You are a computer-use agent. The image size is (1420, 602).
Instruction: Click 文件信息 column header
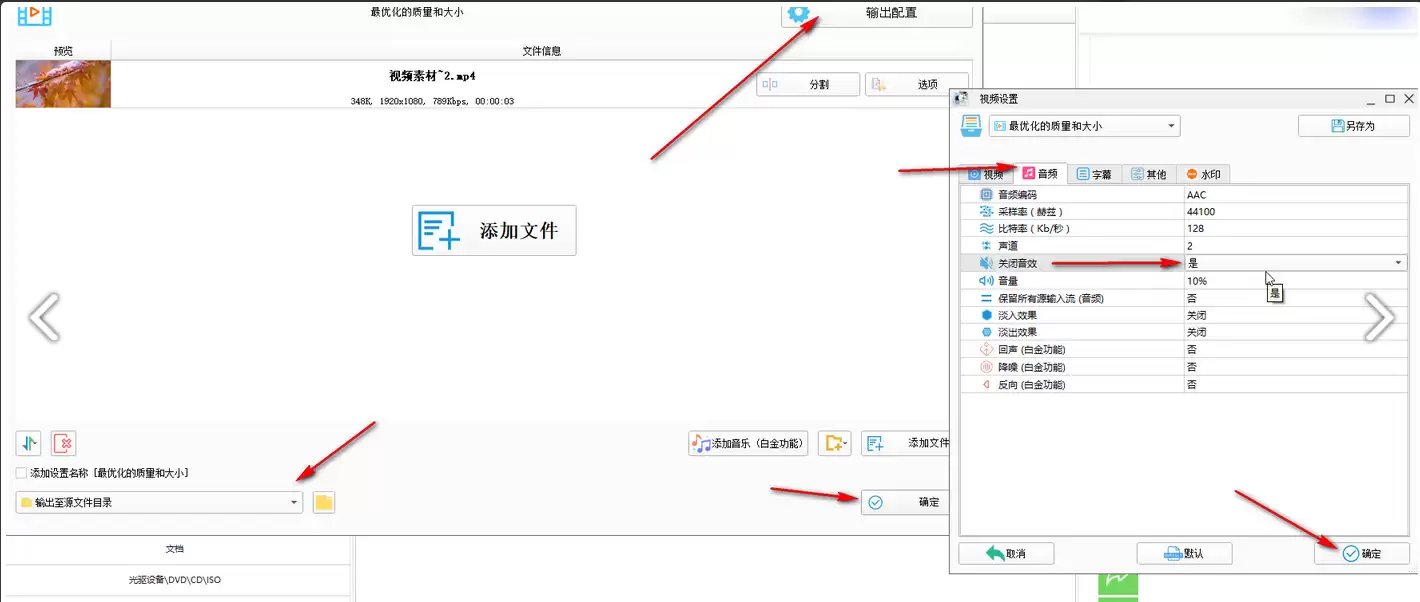point(542,51)
